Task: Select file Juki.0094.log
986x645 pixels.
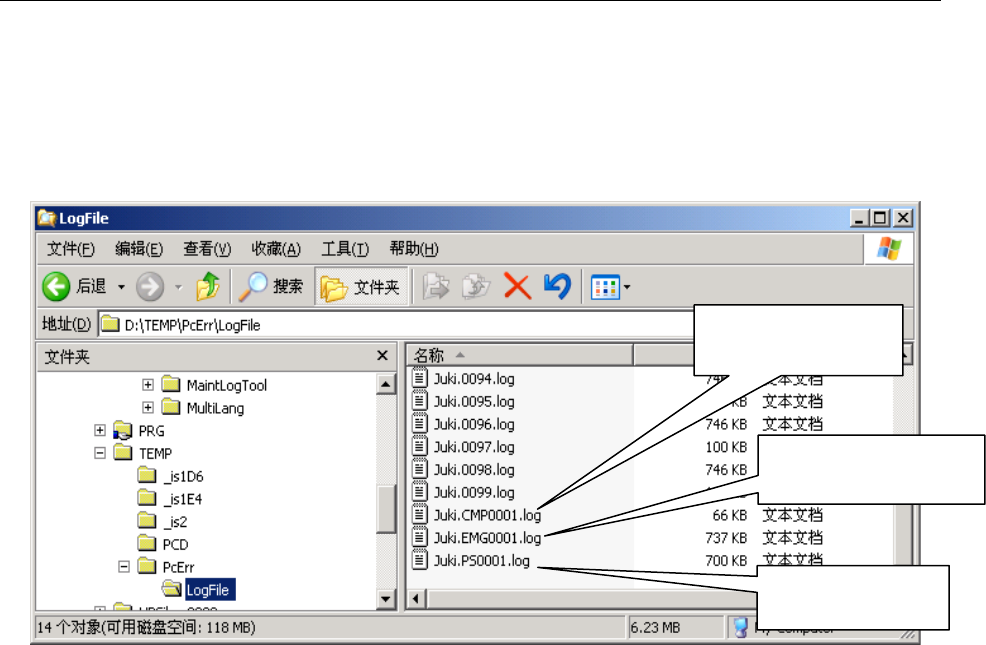Action: tap(474, 378)
